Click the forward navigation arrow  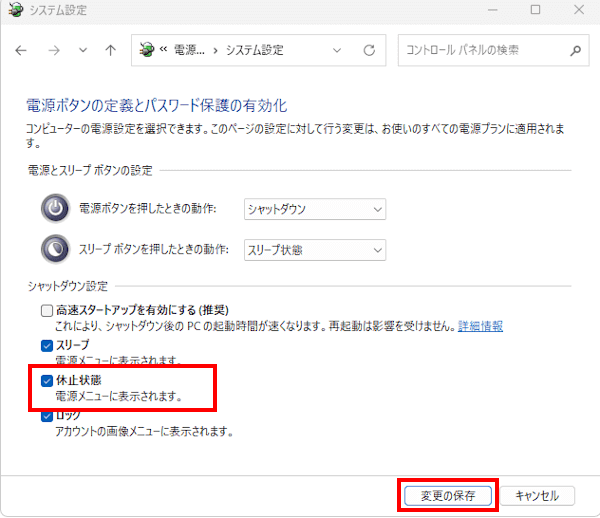tap(53, 50)
